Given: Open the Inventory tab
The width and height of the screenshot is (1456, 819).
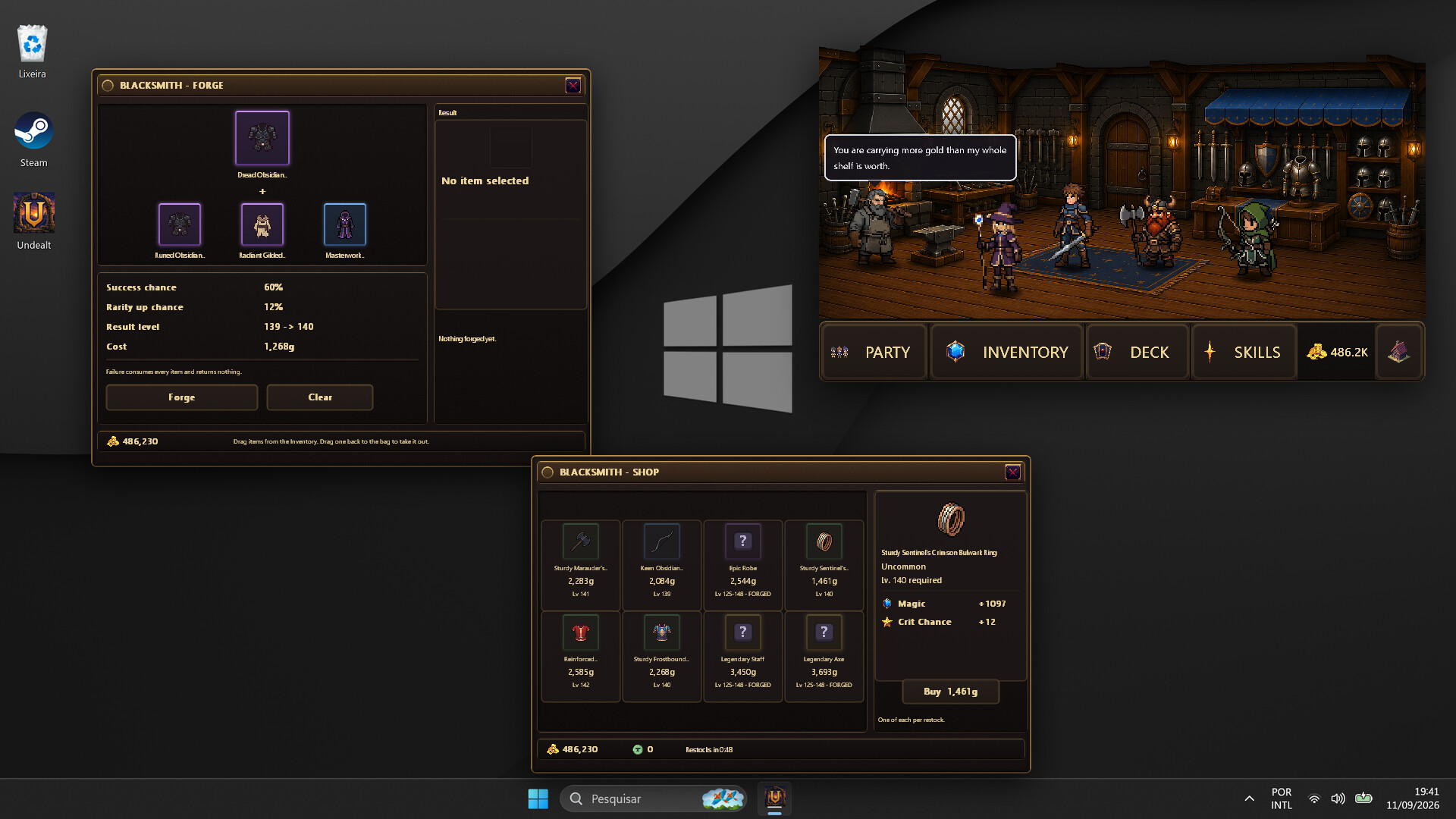Looking at the screenshot, I should coord(1007,352).
